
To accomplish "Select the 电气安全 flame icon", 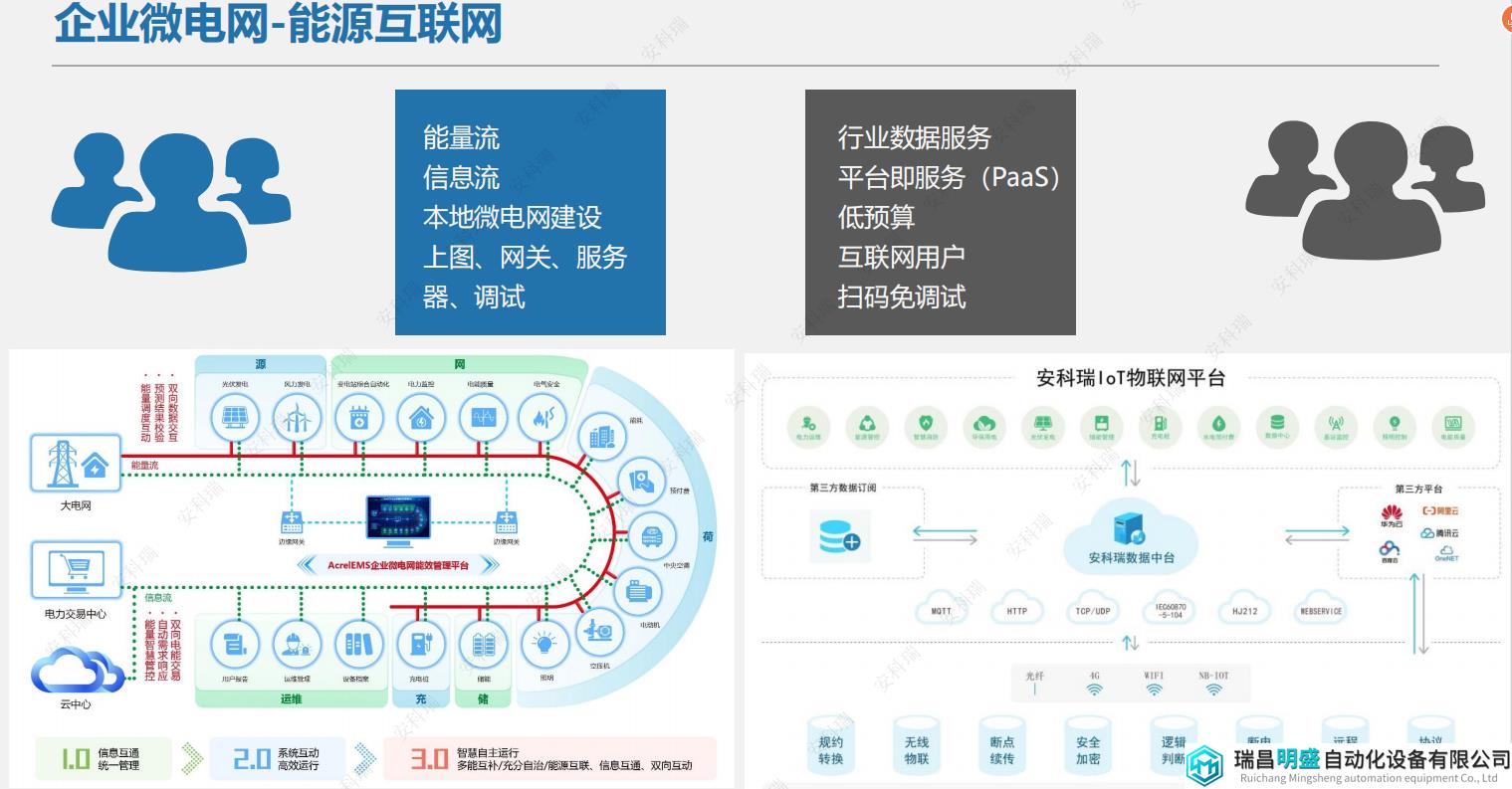I will click(543, 419).
